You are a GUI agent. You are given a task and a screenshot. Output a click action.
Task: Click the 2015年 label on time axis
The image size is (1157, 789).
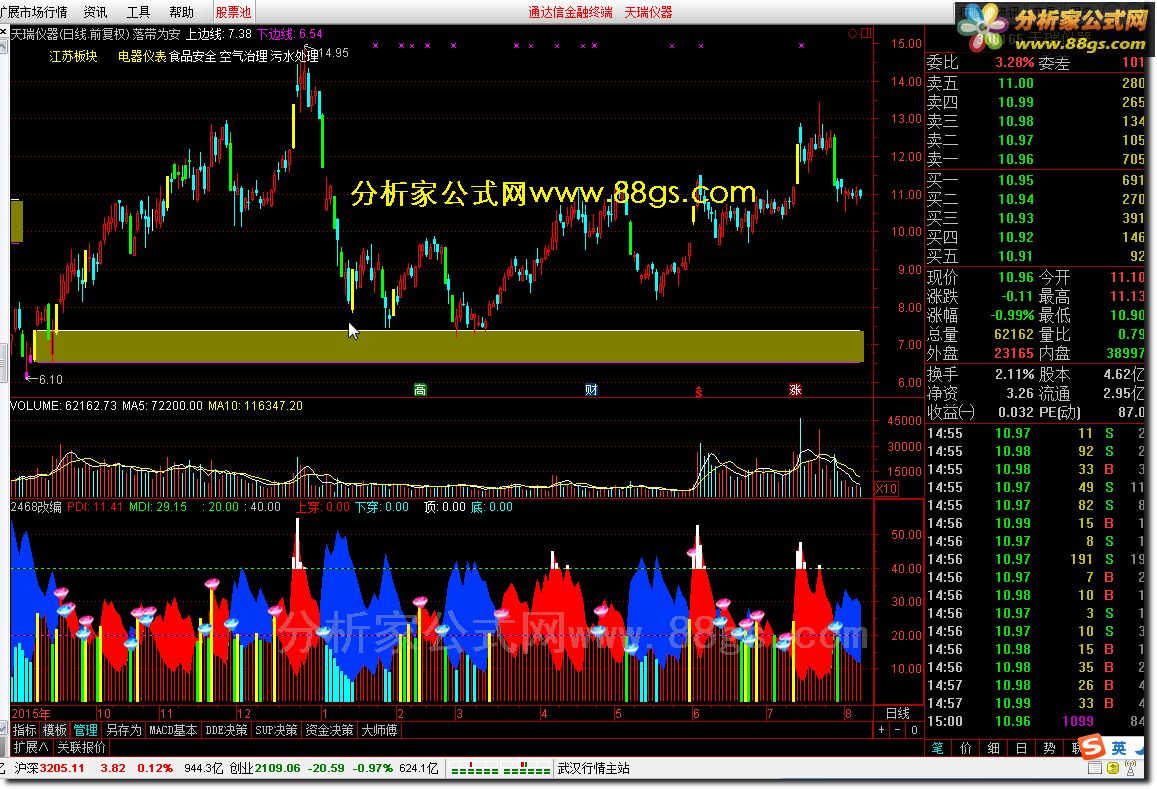pos(31,713)
